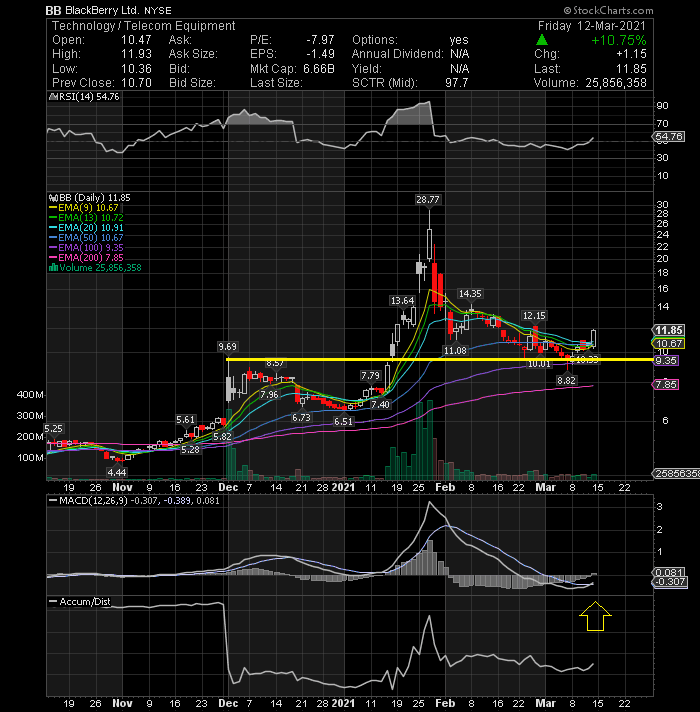700x712 pixels.
Task: Click the volume bars icon in legend
Action: [53, 268]
